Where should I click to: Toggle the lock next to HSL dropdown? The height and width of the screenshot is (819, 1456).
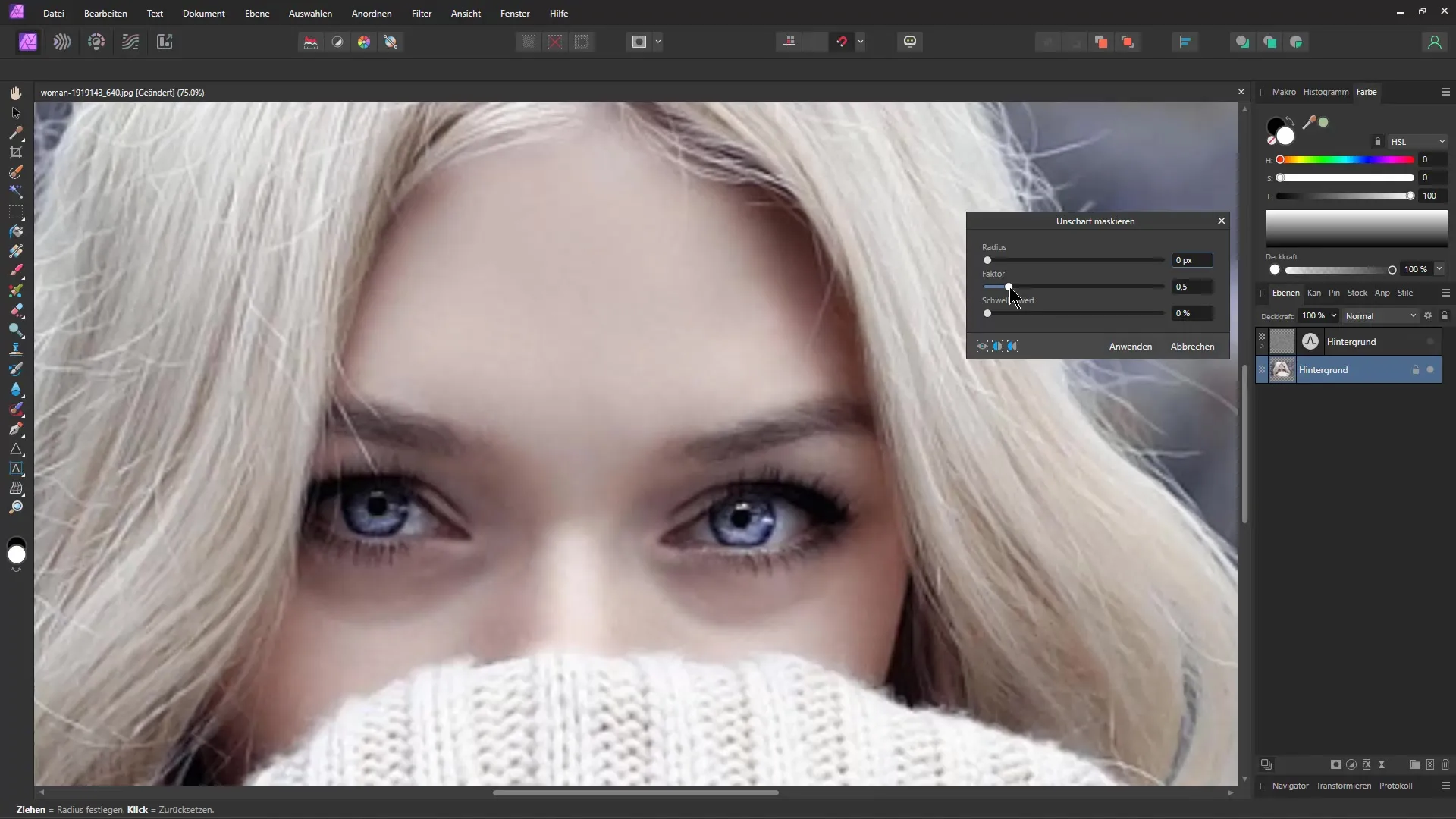[x=1378, y=142]
